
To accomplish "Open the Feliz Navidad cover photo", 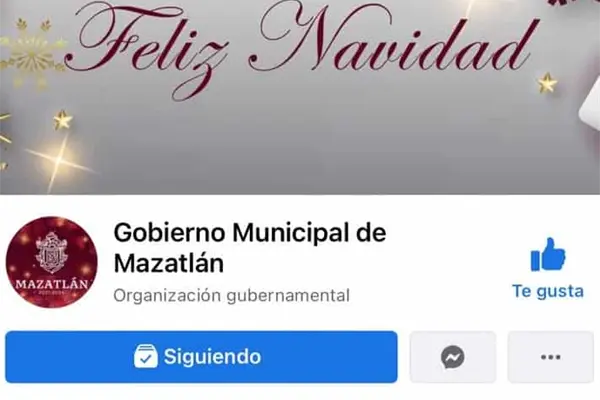I will [300, 97].
